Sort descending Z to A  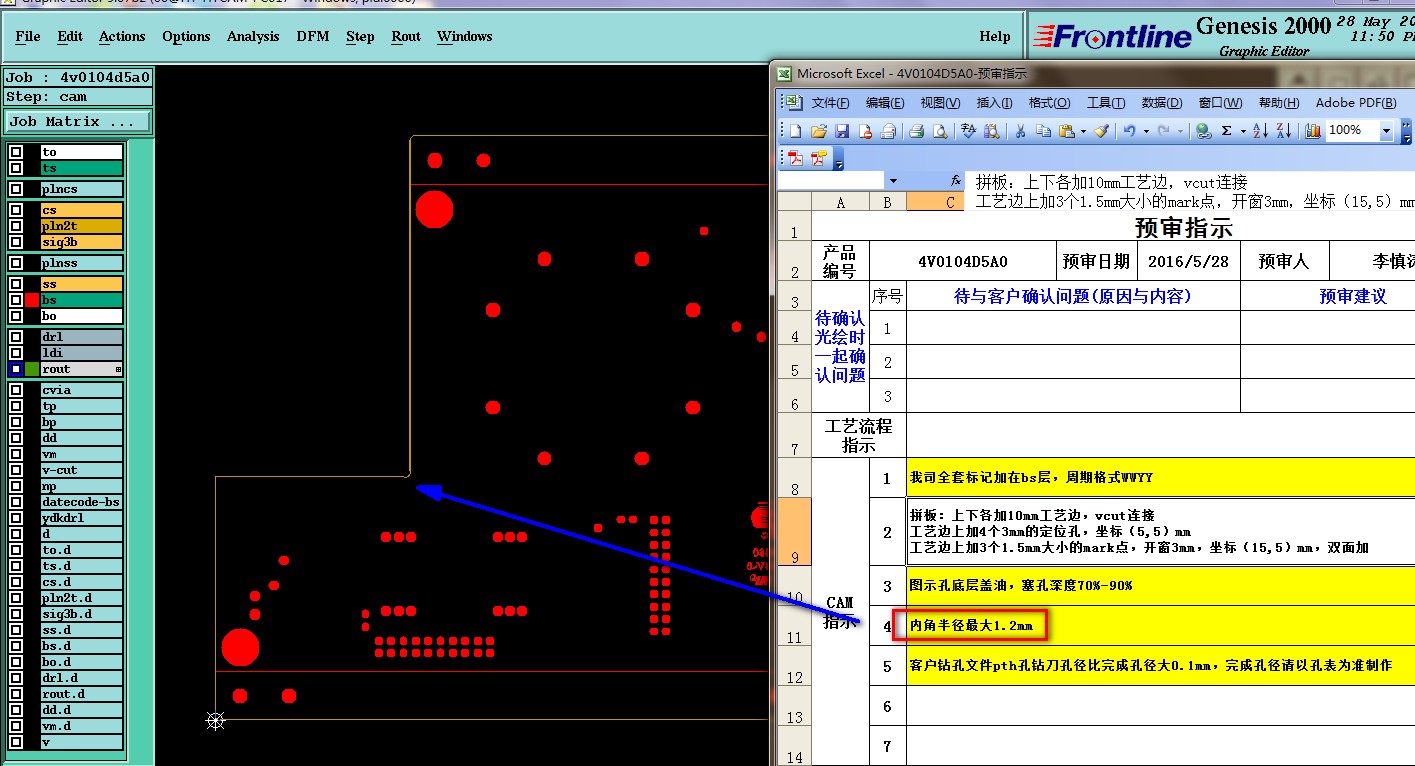[x=1284, y=131]
